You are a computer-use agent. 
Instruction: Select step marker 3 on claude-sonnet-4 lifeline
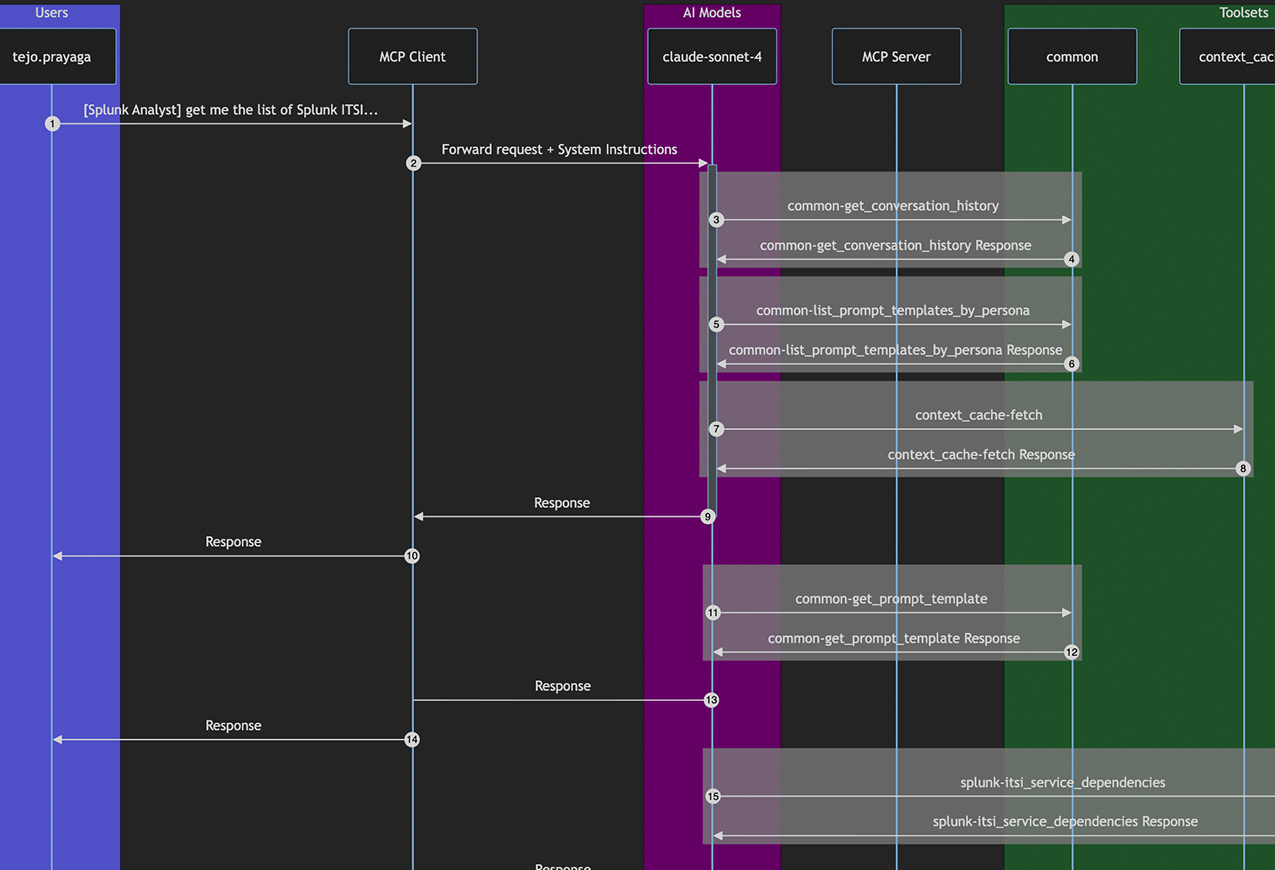(x=716, y=219)
